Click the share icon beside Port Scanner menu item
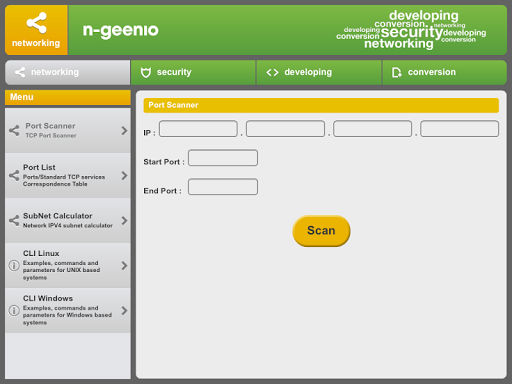The width and height of the screenshot is (512, 384). [14, 130]
